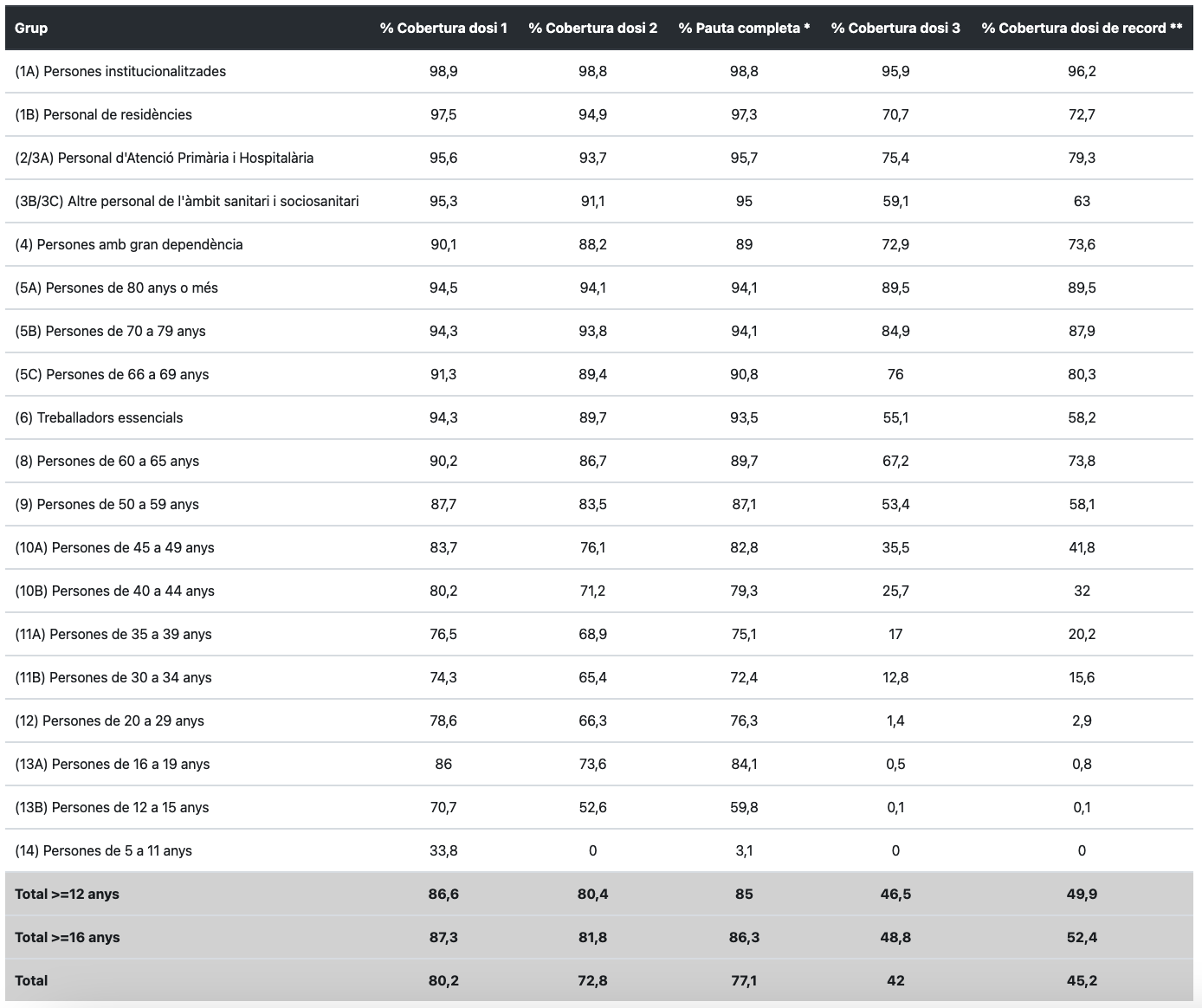
Task: Select (2/3A) Personal d'Atenció Primària i Hospitalària
Action: click(164, 158)
